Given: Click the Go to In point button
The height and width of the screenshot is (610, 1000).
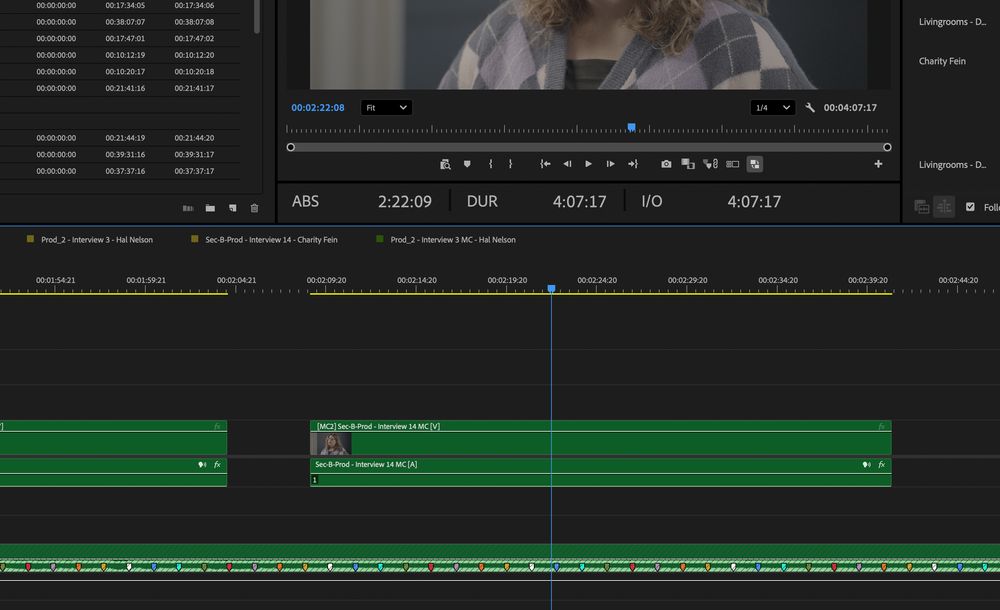Looking at the screenshot, I should pyautogui.click(x=545, y=164).
